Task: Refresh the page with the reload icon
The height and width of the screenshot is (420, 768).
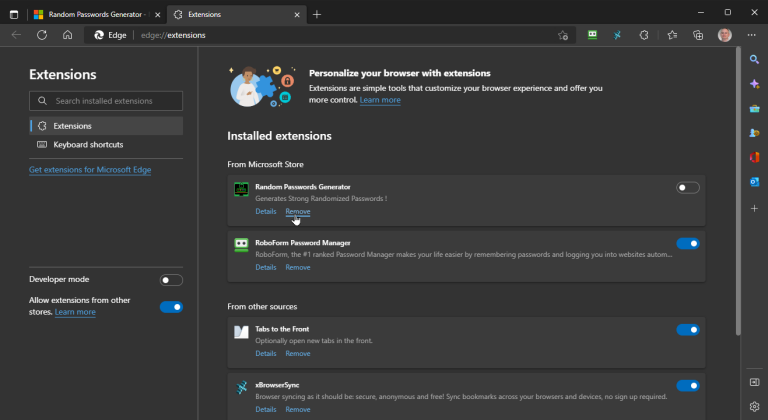Action: tap(42, 35)
